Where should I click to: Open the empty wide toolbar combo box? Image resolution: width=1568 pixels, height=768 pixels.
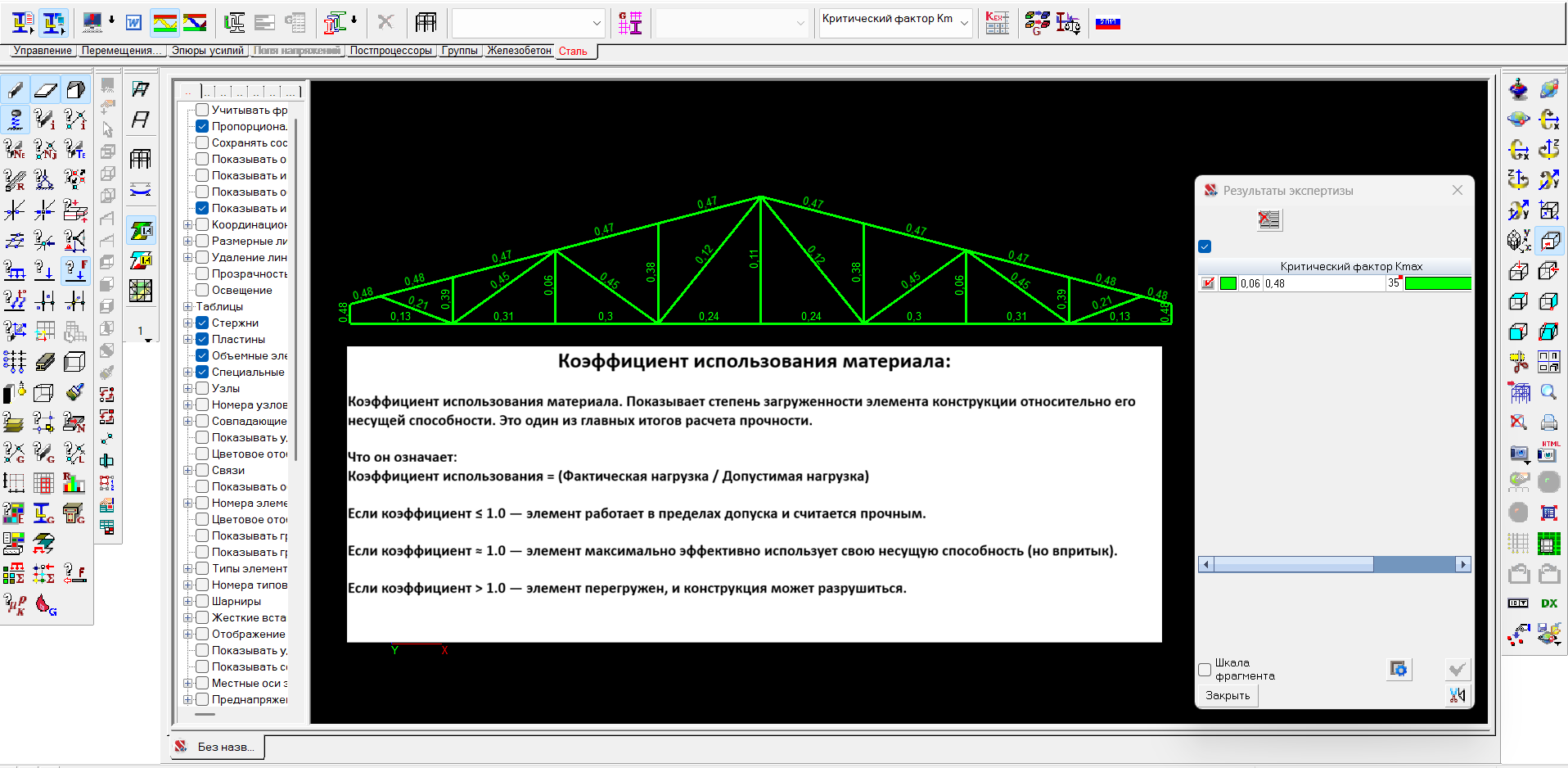pyautogui.click(x=529, y=23)
